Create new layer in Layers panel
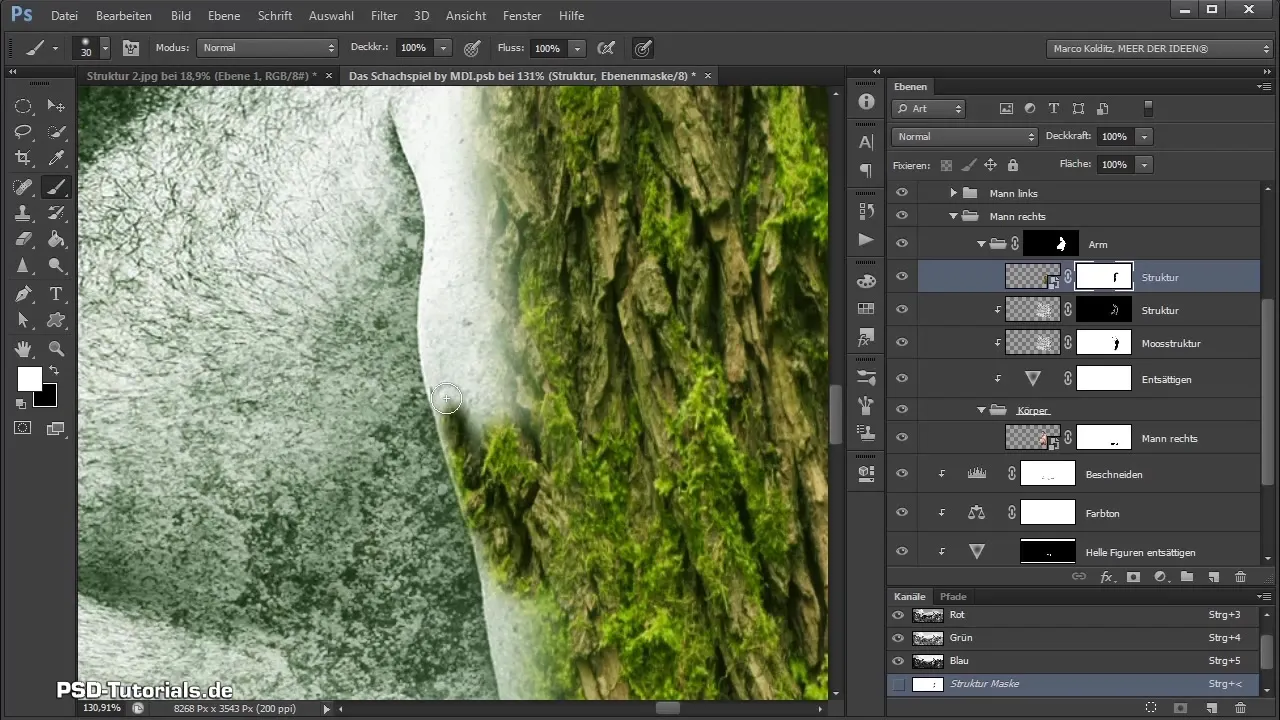 point(1213,577)
